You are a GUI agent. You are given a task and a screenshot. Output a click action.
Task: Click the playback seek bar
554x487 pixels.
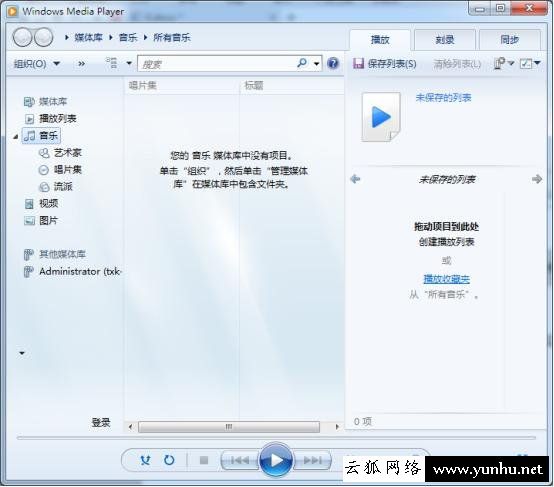click(x=276, y=438)
